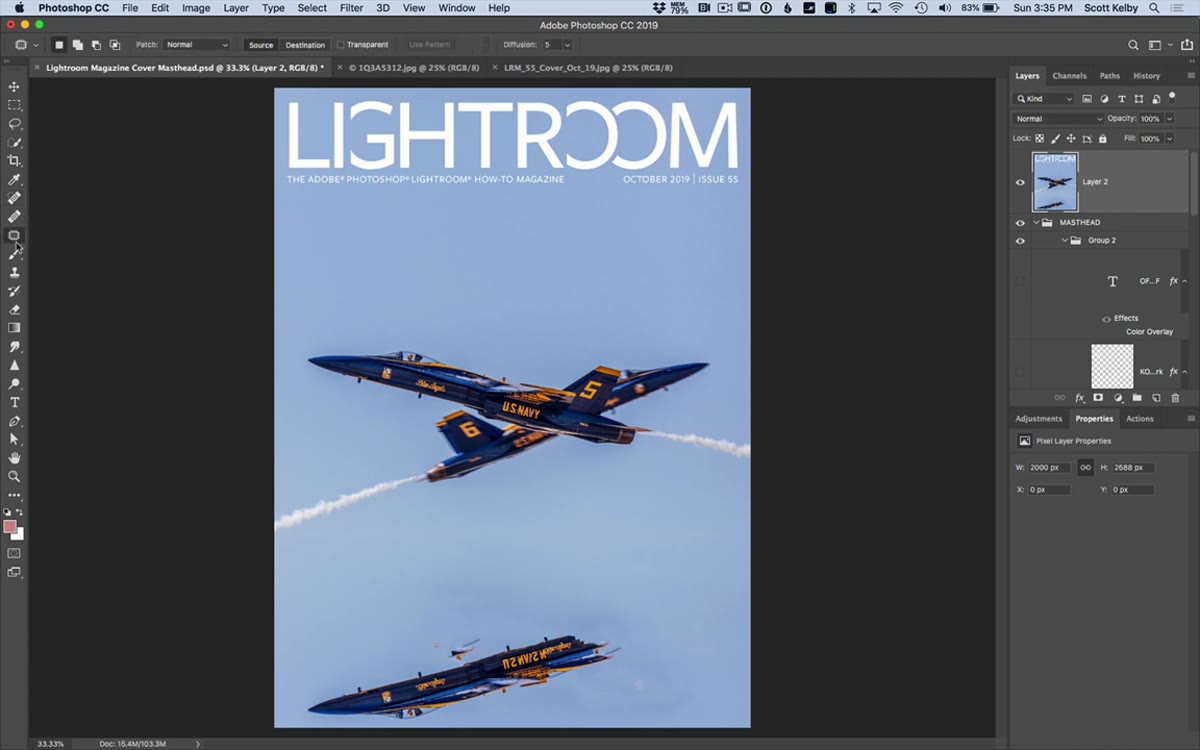Open the Window menu
This screenshot has height=750, width=1200.
[x=457, y=8]
